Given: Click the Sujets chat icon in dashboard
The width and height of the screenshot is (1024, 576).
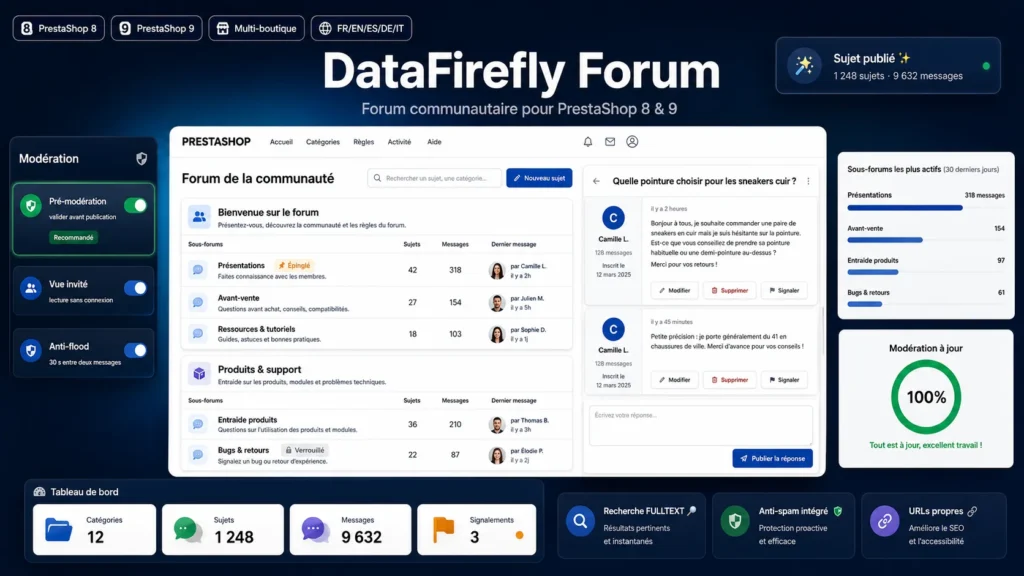Looking at the screenshot, I should [x=188, y=530].
